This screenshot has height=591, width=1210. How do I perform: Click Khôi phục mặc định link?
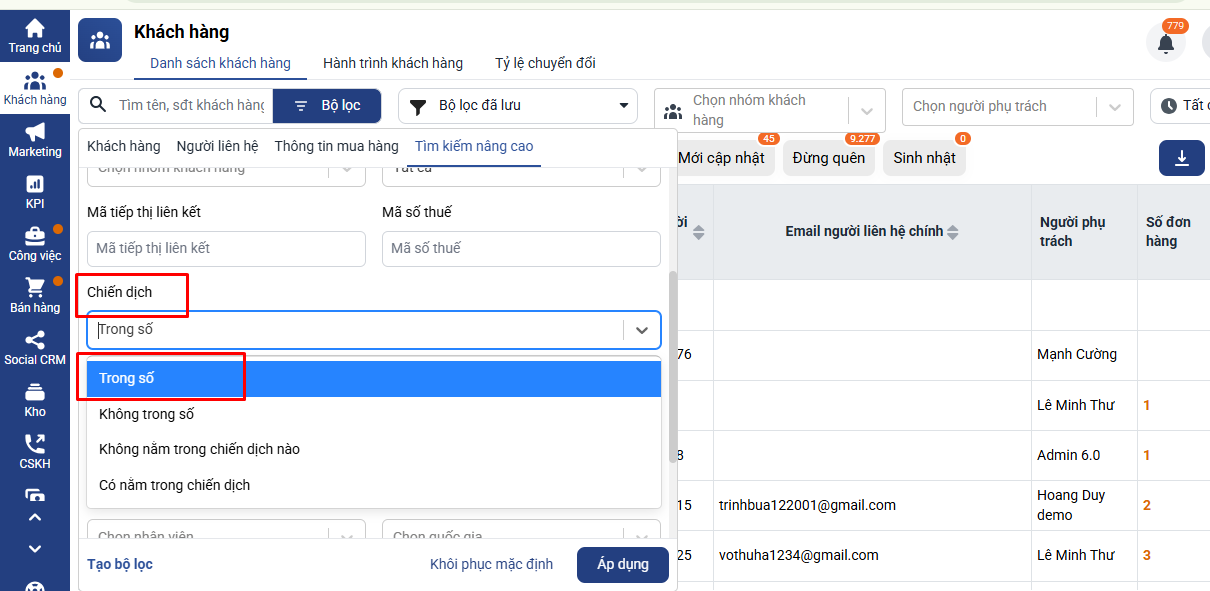coord(491,564)
